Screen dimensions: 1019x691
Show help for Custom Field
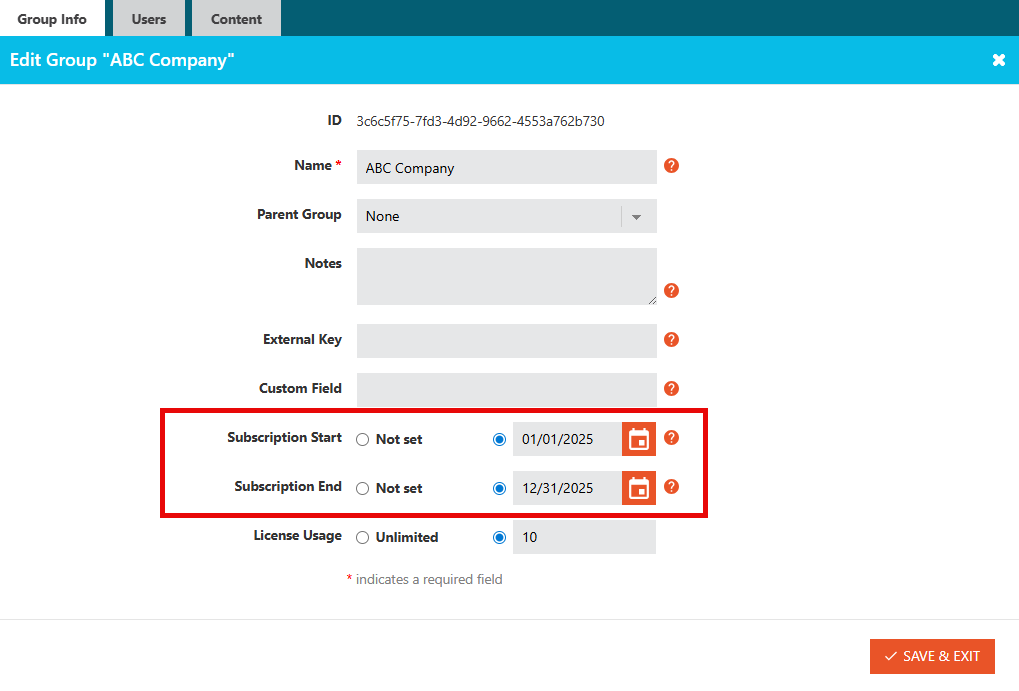(x=672, y=389)
